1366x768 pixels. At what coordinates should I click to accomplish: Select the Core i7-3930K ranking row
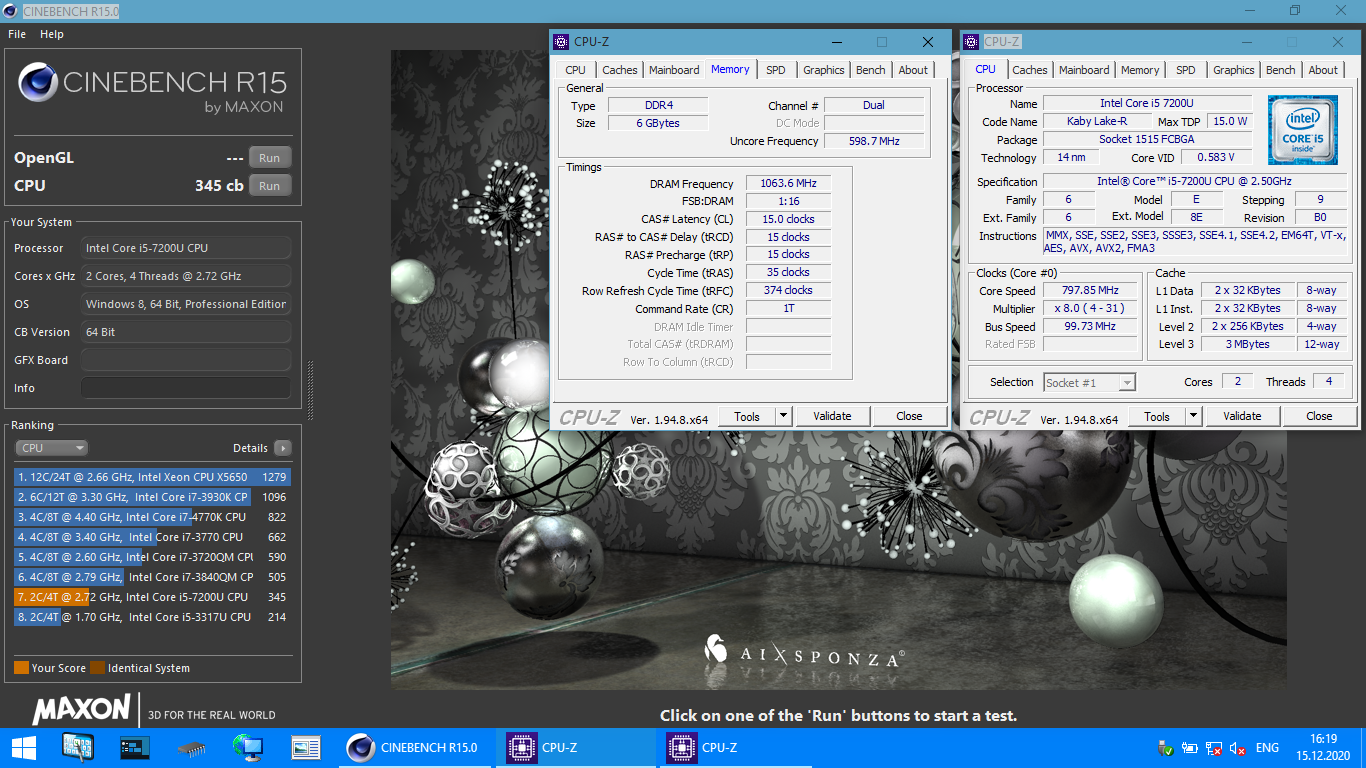[153, 497]
